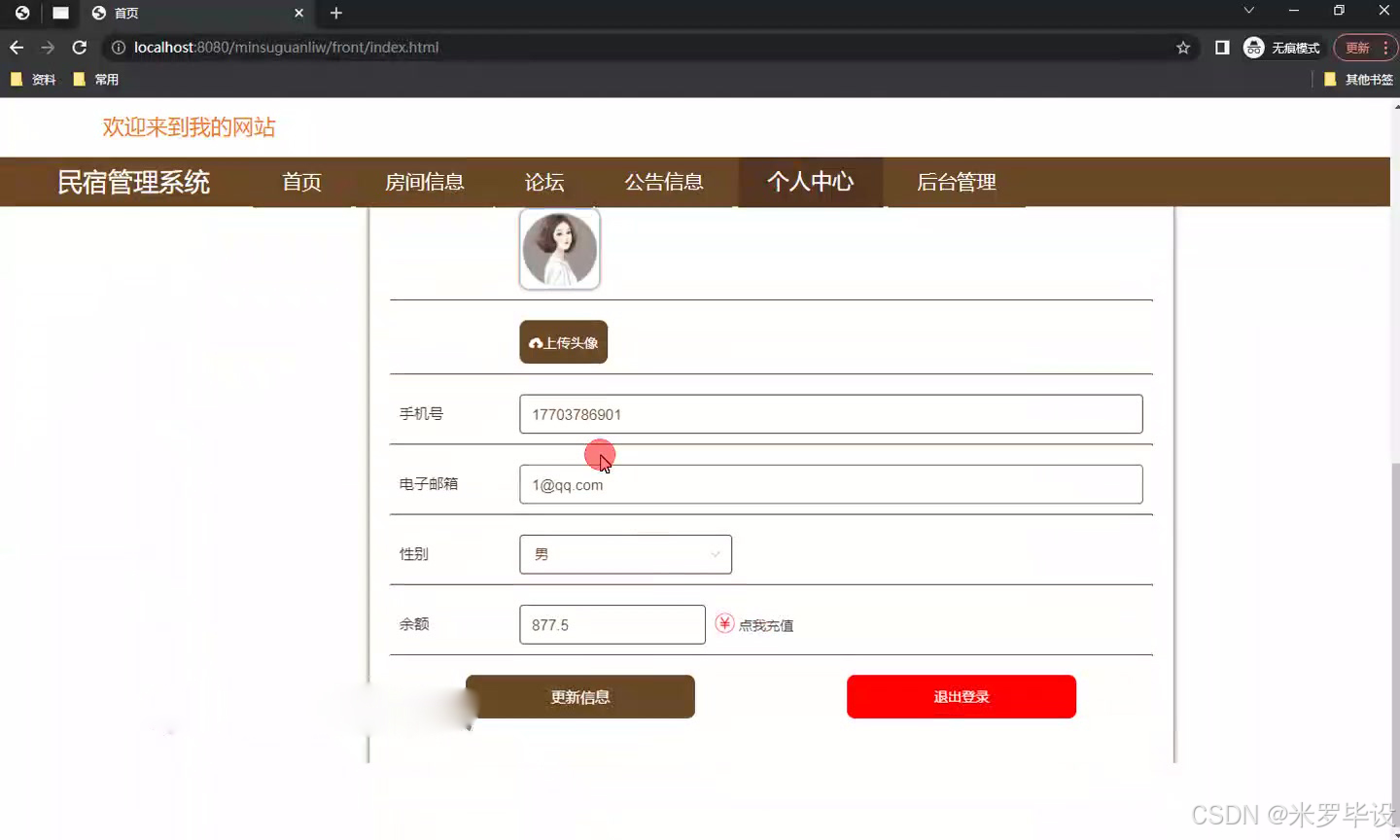
Task: Open a new tab with the plus icon
Action: point(335,14)
